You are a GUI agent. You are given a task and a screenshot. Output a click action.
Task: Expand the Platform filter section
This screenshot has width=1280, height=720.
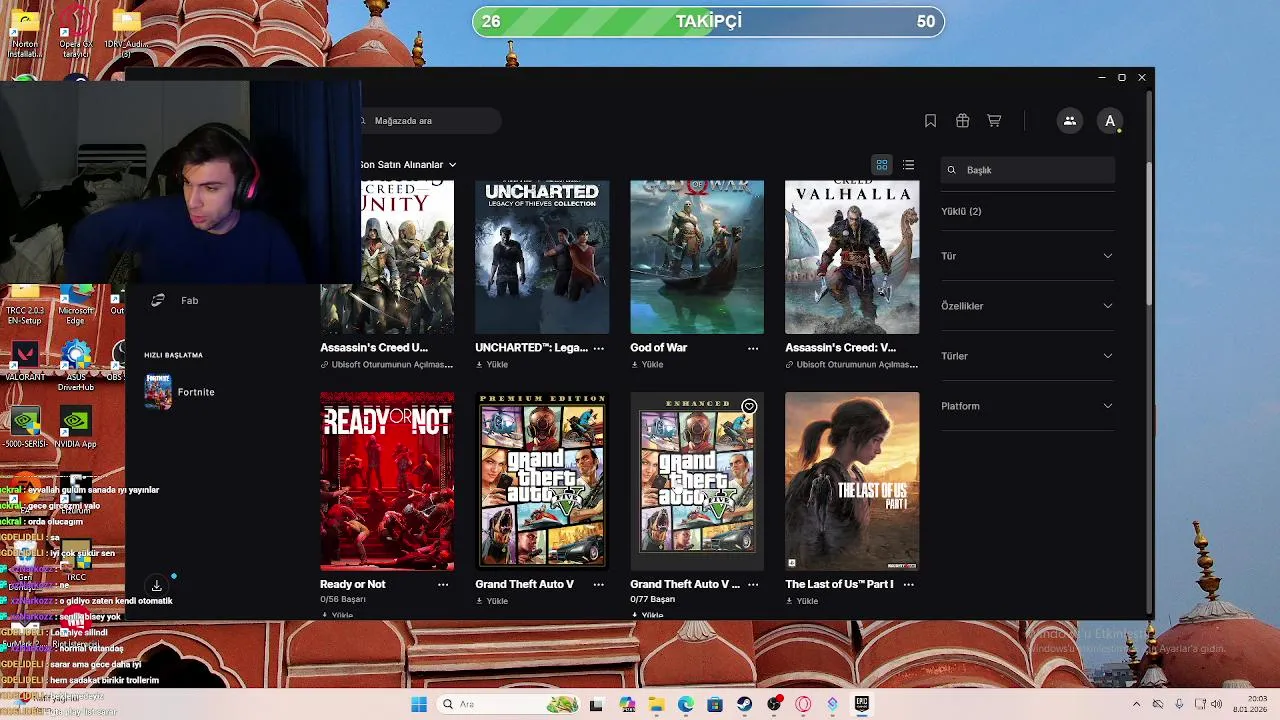click(x=1027, y=406)
